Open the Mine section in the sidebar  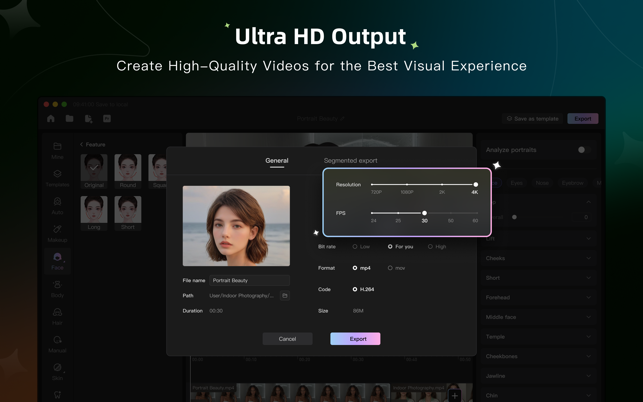[x=57, y=150]
